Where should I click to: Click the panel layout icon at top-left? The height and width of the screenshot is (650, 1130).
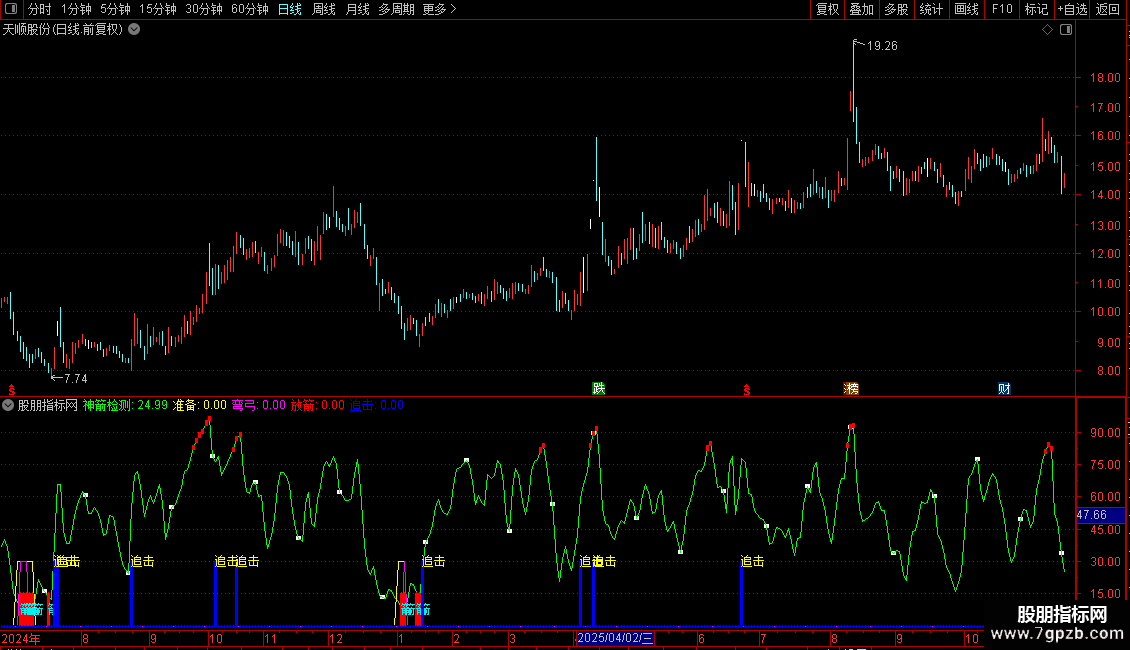click(x=11, y=9)
